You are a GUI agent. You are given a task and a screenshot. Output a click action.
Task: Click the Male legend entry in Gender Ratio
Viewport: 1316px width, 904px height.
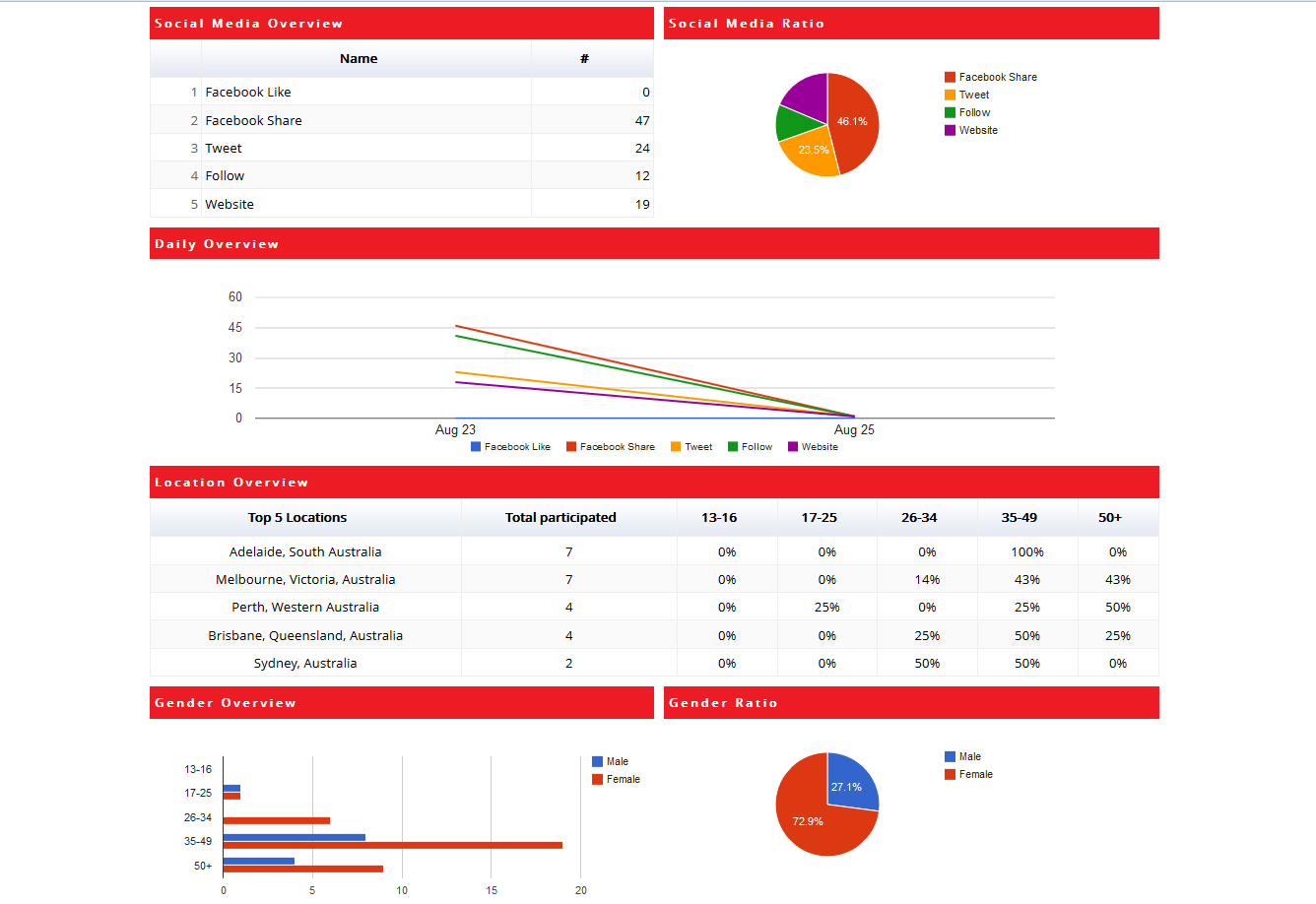coord(969,757)
